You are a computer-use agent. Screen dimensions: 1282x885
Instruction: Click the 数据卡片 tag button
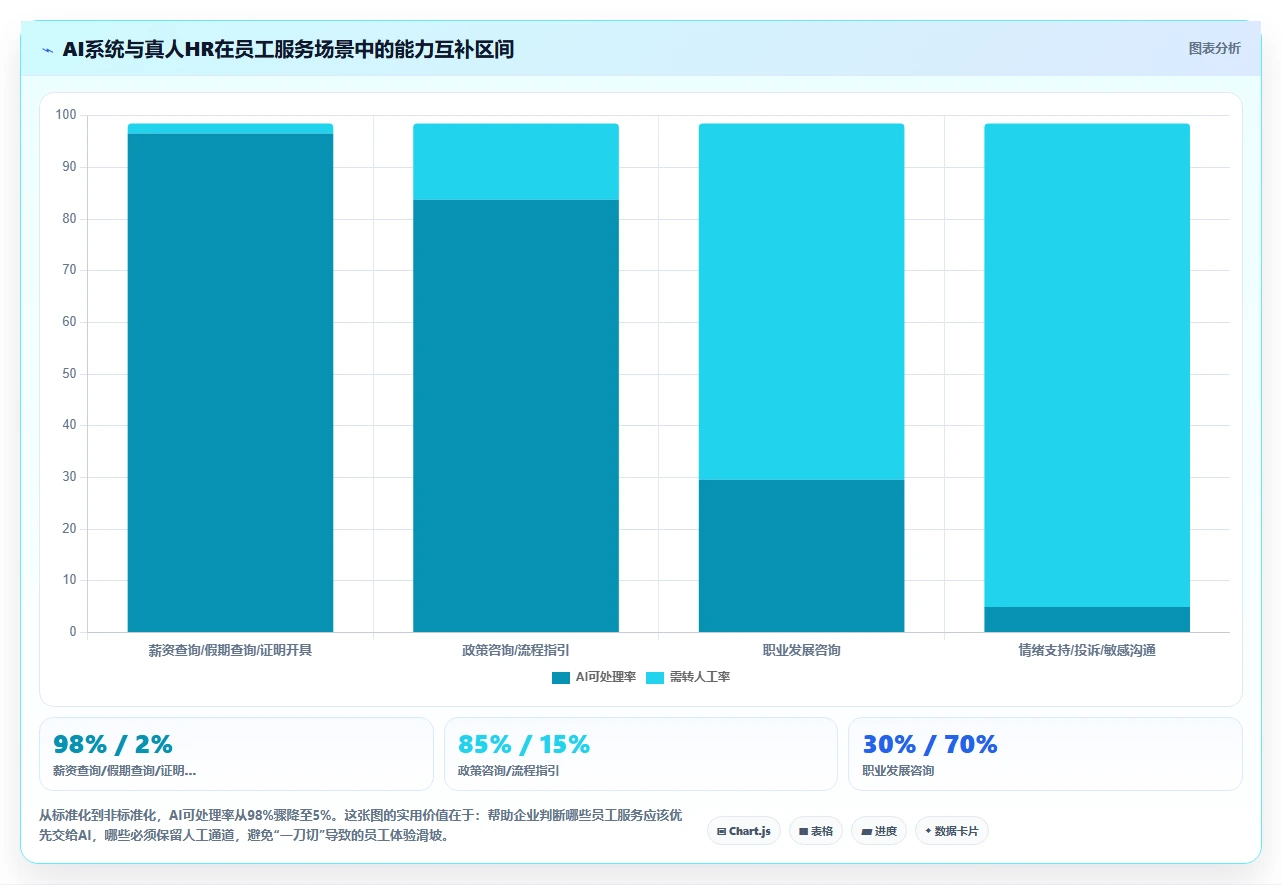951,831
